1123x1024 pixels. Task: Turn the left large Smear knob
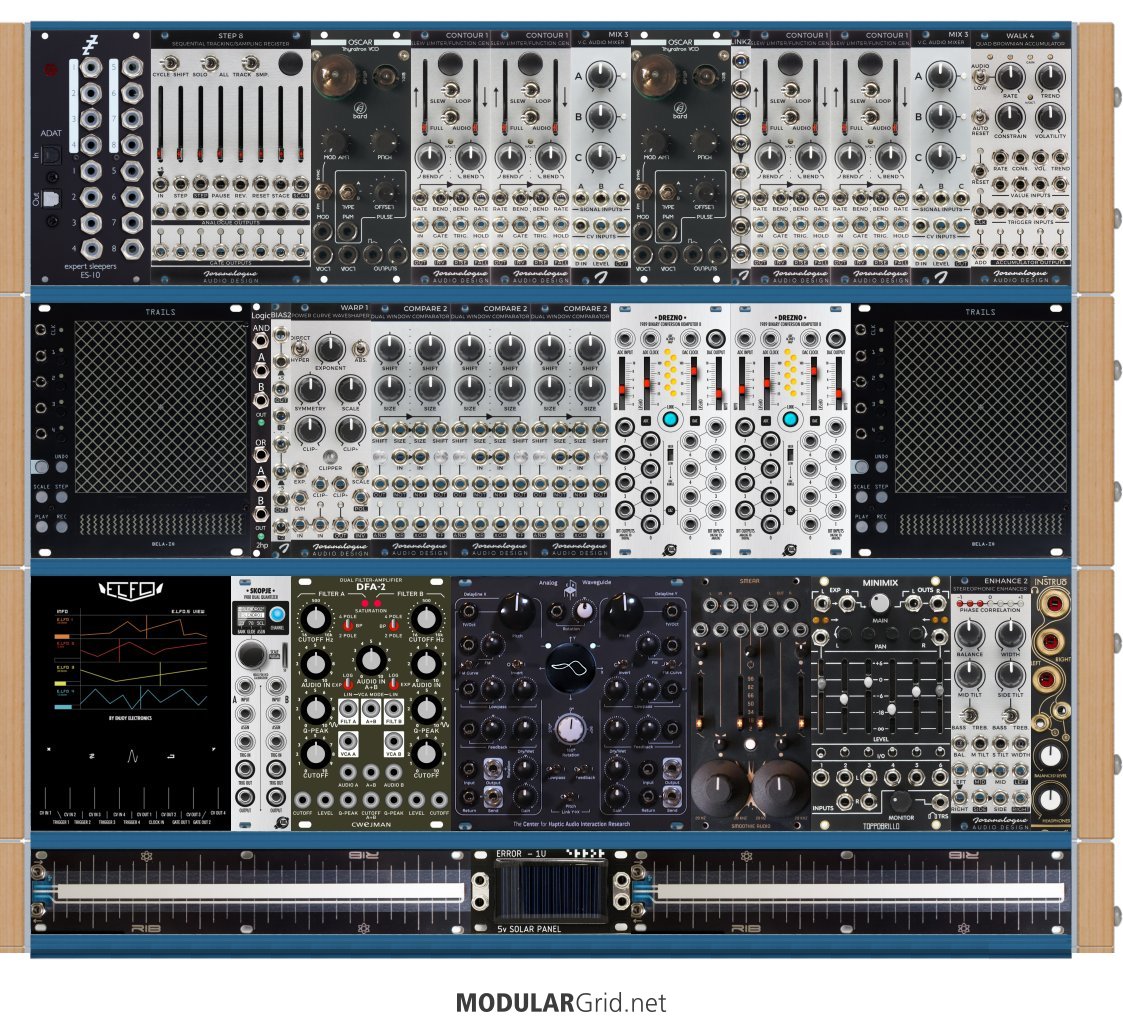(719, 787)
